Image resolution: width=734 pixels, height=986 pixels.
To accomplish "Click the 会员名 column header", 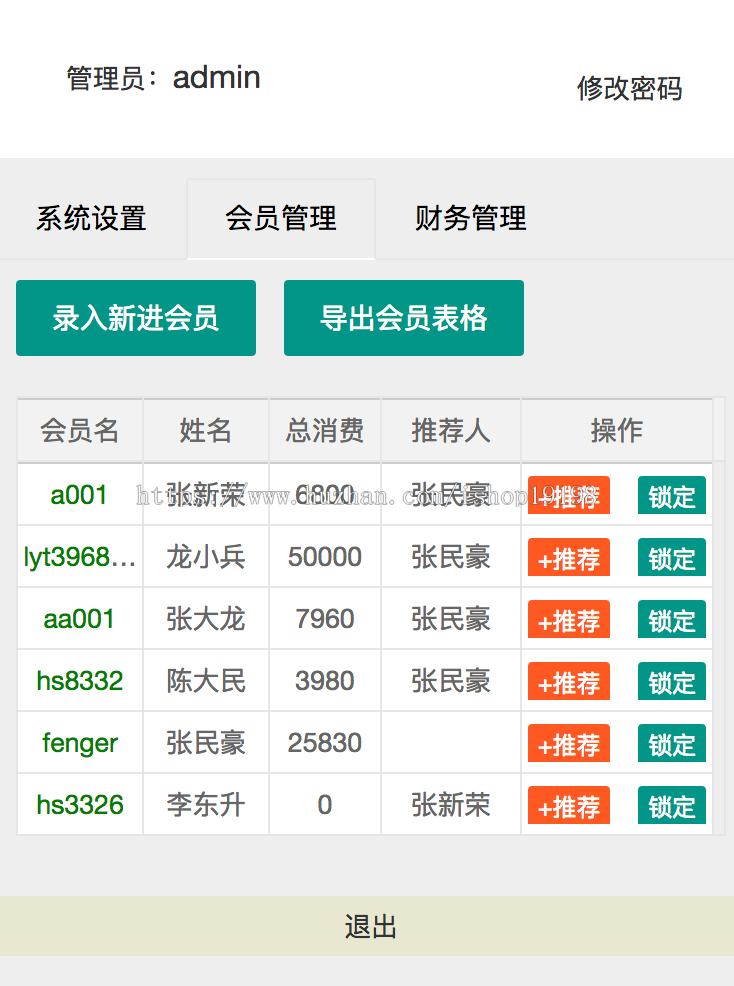I will point(80,431).
